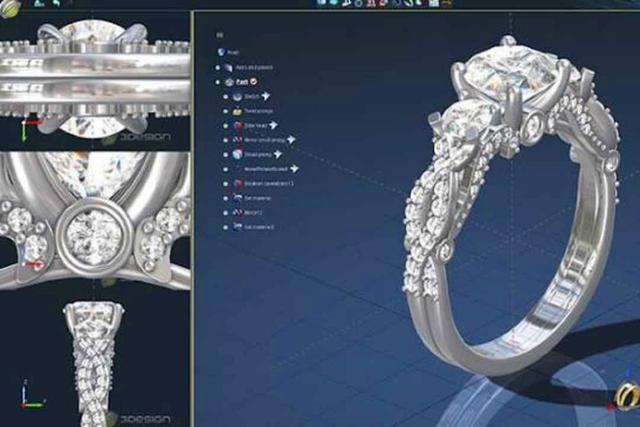The height and width of the screenshot is (427, 640).
Task: Click the Part node icon in tree
Action: 229,81
